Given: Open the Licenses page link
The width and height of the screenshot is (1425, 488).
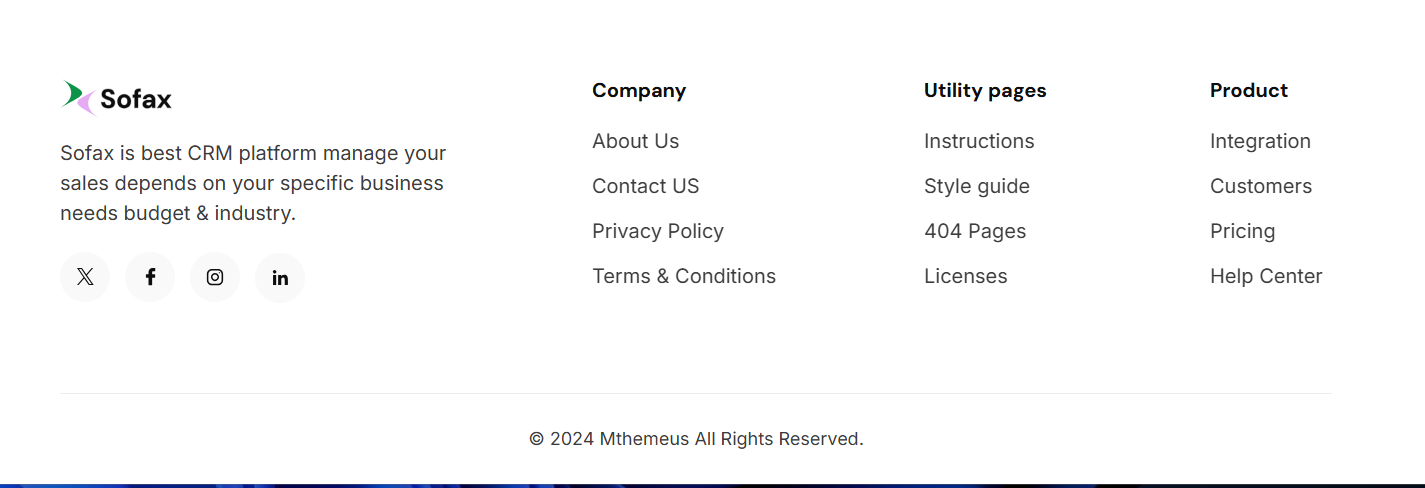Looking at the screenshot, I should point(965,276).
